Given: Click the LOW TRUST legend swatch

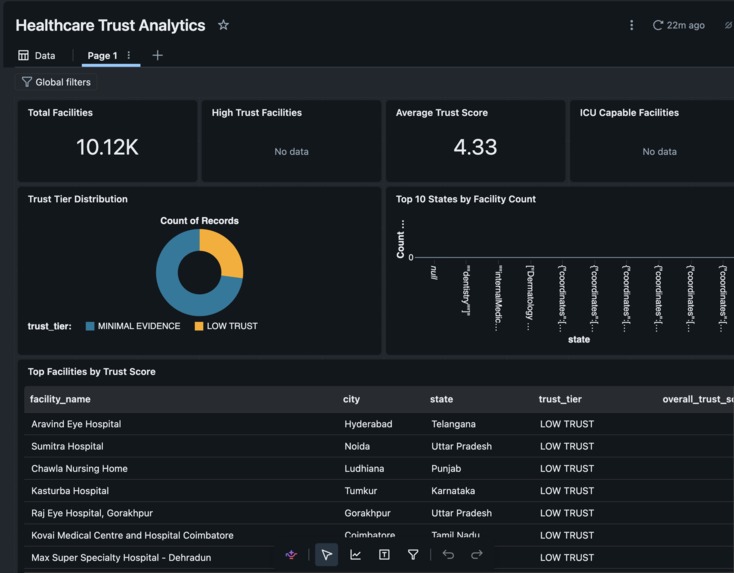Looking at the screenshot, I should [x=199, y=326].
